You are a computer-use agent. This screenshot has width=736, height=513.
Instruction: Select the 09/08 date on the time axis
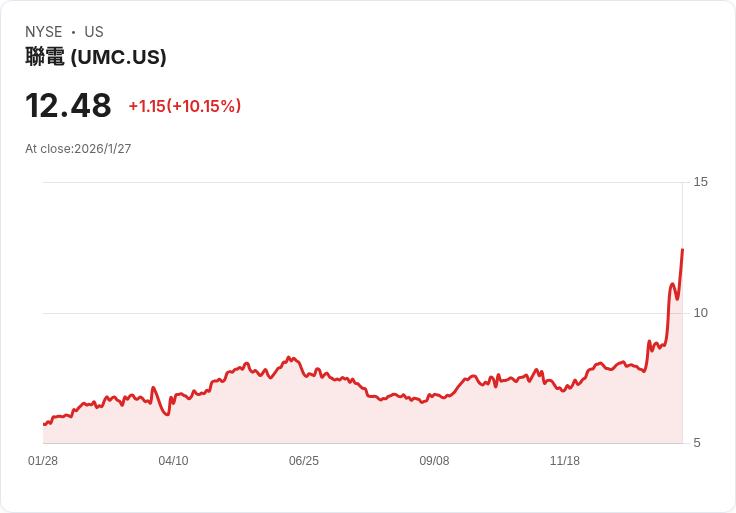(434, 461)
